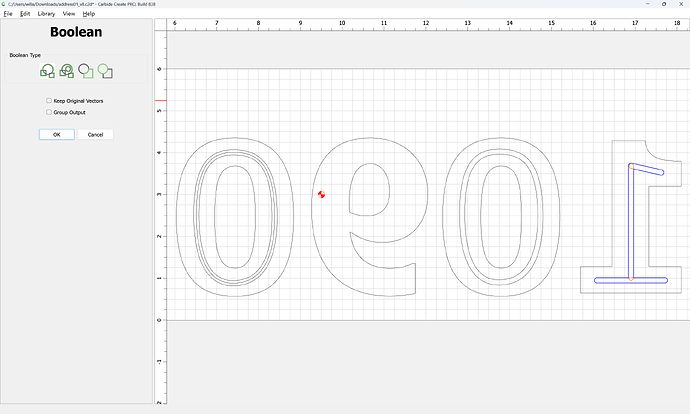Choose the Intersection boolean type icon
Viewport: 690px width, 414px height.
[x=67, y=71]
